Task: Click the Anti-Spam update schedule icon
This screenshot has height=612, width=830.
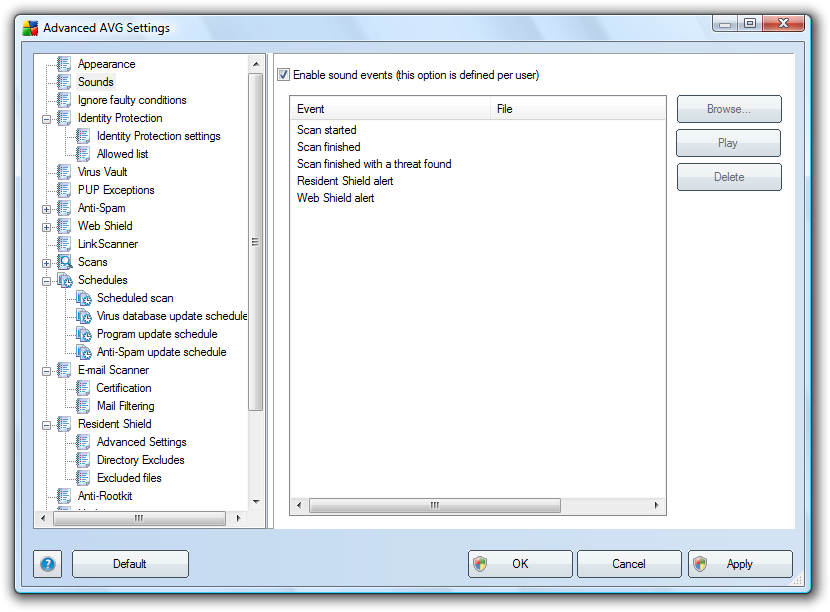Action: coord(84,352)
